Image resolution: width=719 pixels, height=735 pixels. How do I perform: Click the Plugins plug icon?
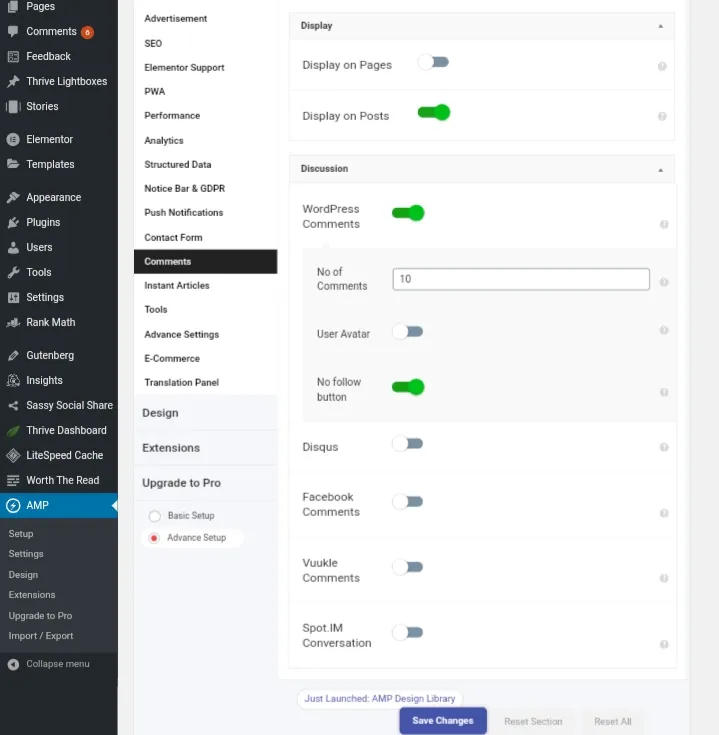click(13, 222)
